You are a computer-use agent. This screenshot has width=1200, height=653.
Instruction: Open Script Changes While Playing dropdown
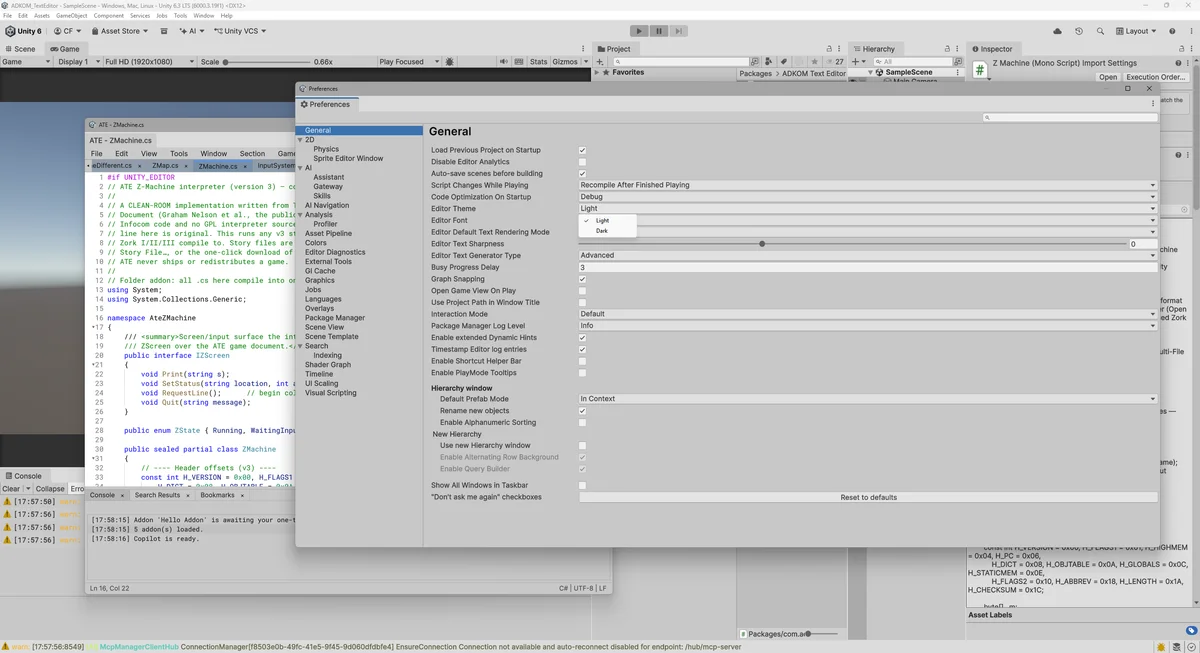pos(868,185)
